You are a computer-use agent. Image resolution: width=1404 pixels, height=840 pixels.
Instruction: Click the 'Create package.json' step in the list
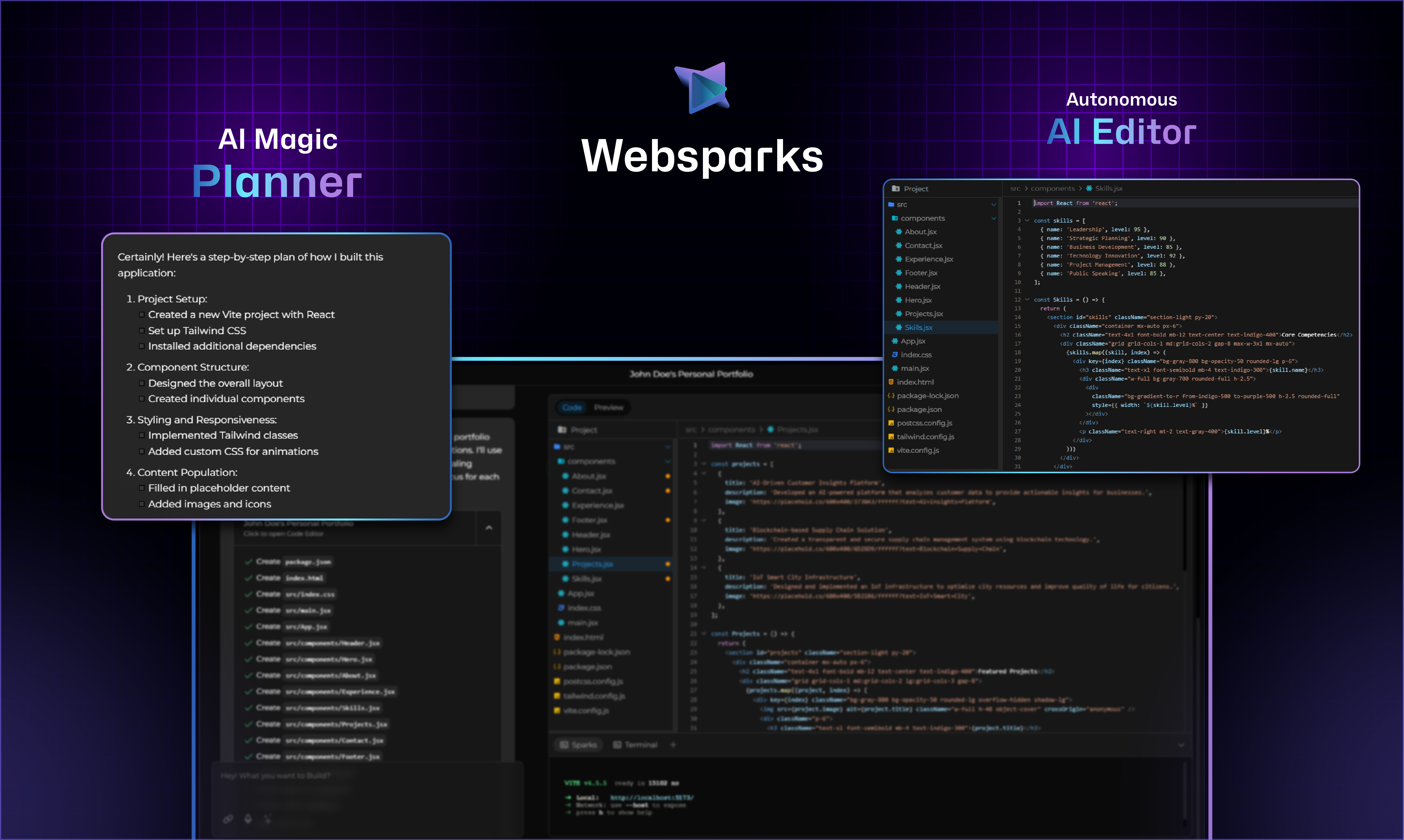289,562
